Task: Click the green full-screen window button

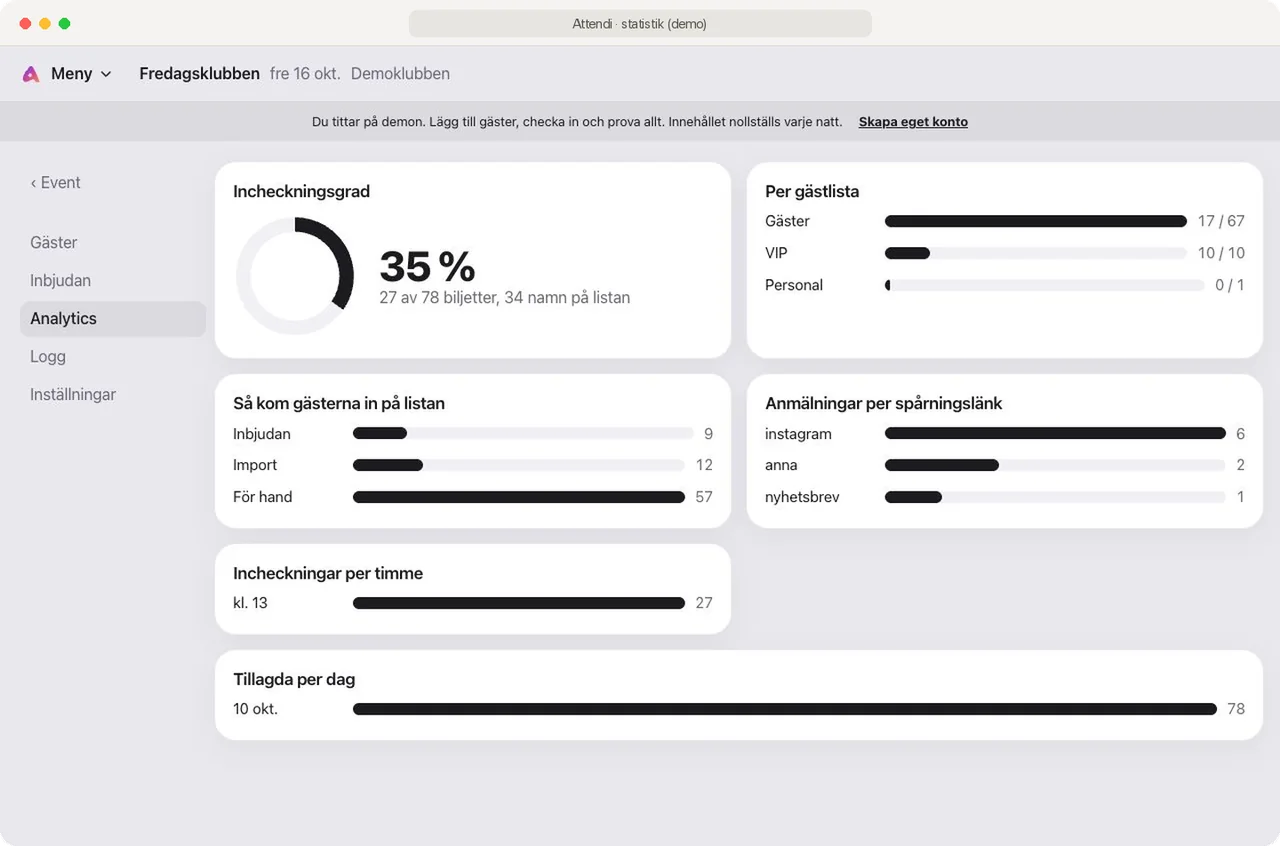Action: [x=64, y=24]
